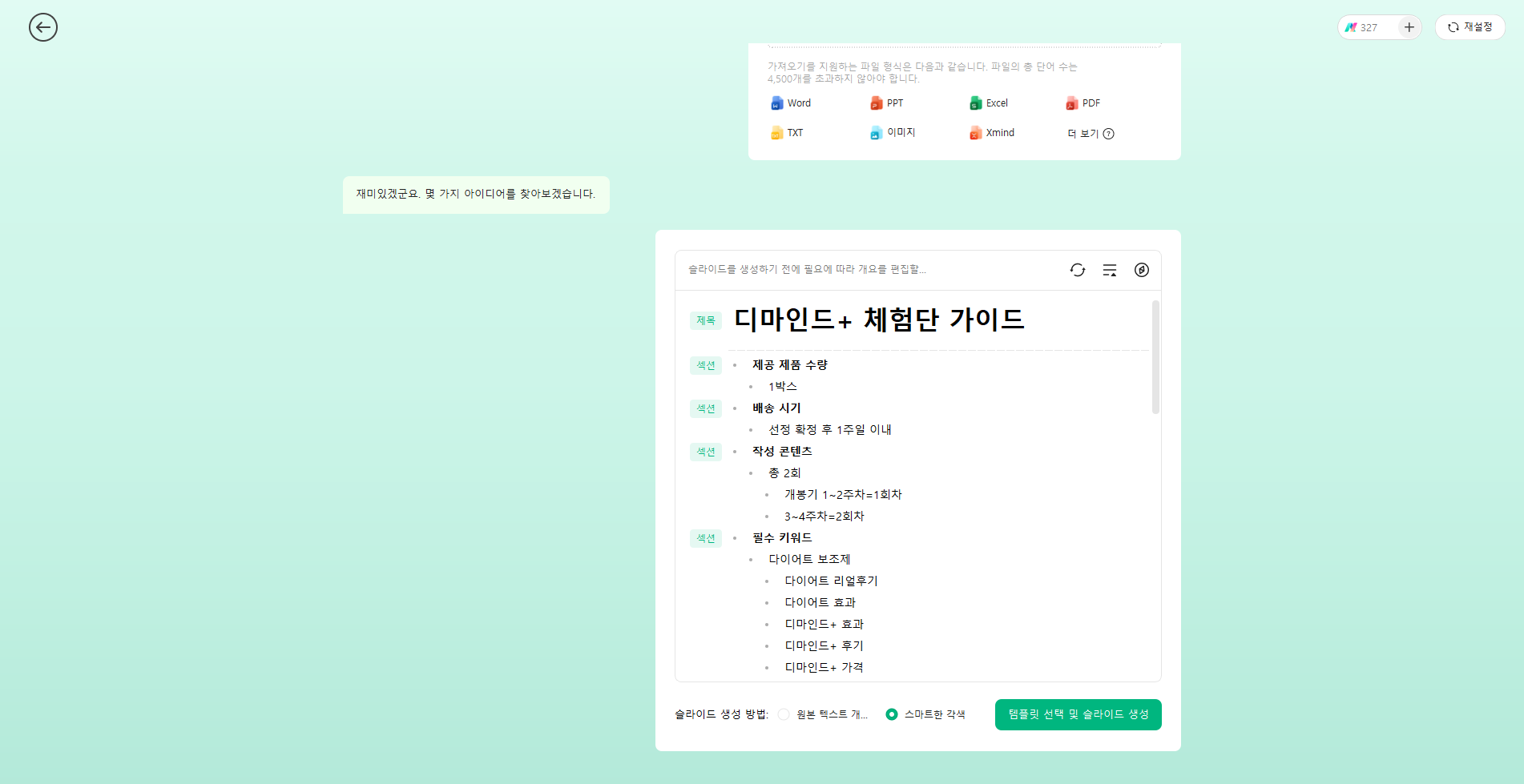Viewport: 1524px width, 784px height.
Task: Click the 섹션 tag beside 제공 제품 수량
Action: (x=706, y=365)
